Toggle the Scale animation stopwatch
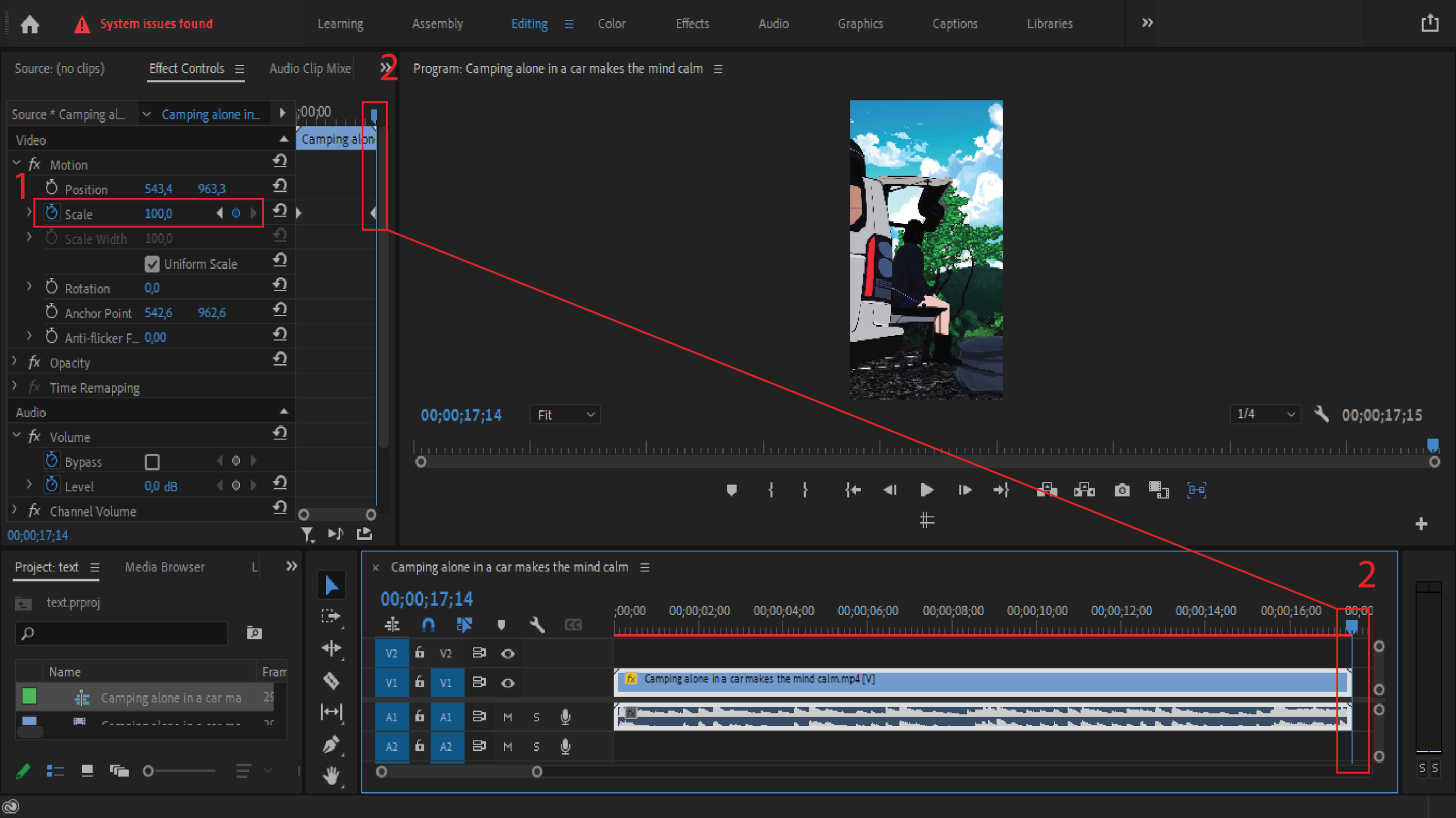Viewport: 1456px width, 818px height. 52,213
